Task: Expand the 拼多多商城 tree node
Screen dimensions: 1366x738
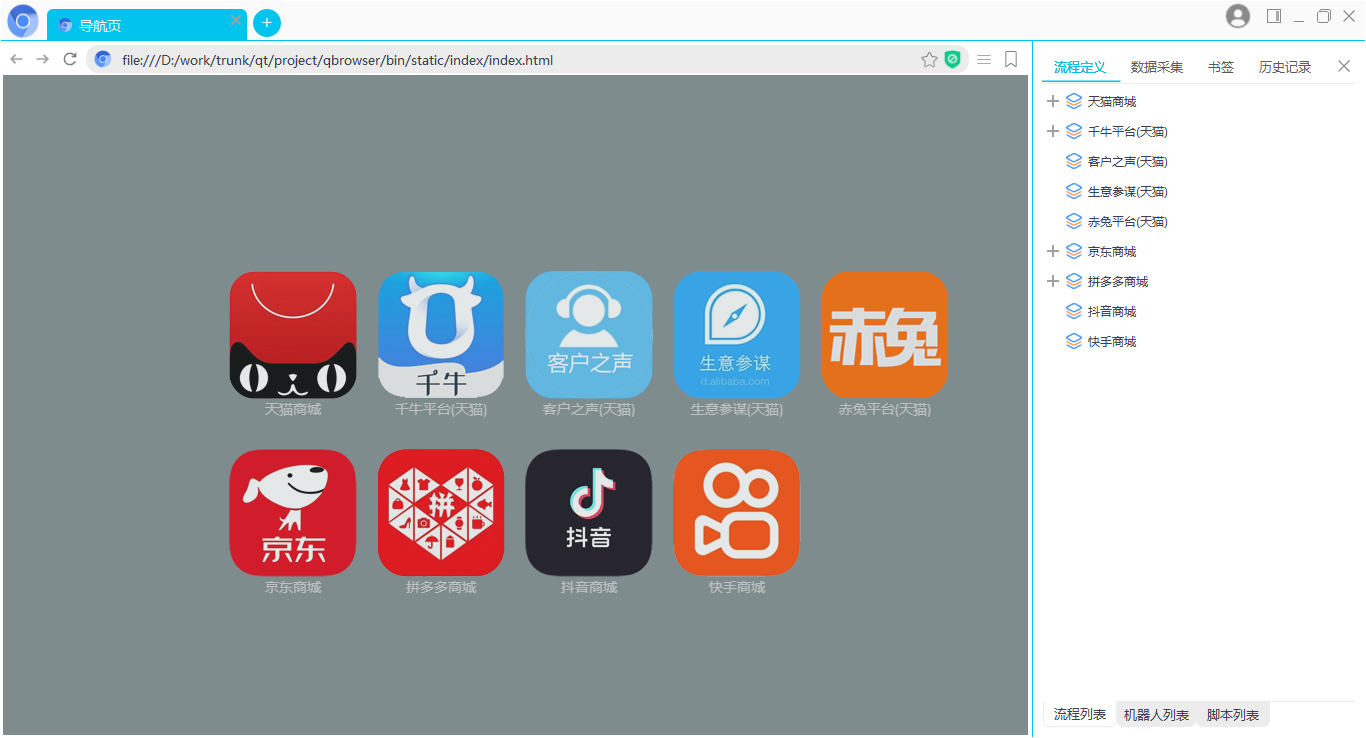Action: click(x=1052, y=281)
